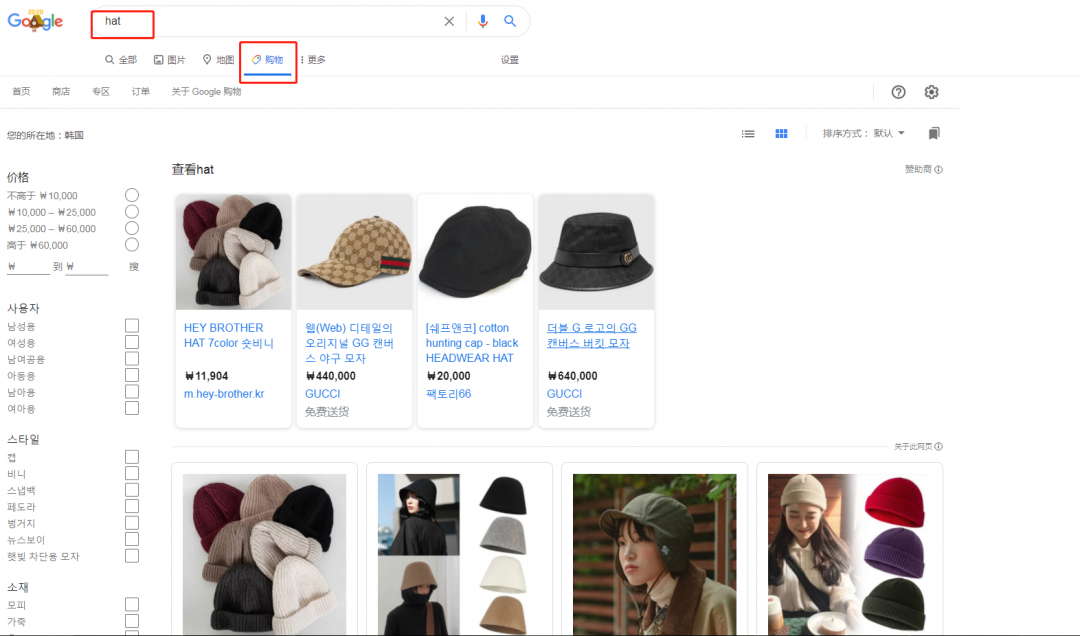The width and height of the screenshot is (1080, 636).
Task: Click black hunting cap product image
Action: coord(475,252)
